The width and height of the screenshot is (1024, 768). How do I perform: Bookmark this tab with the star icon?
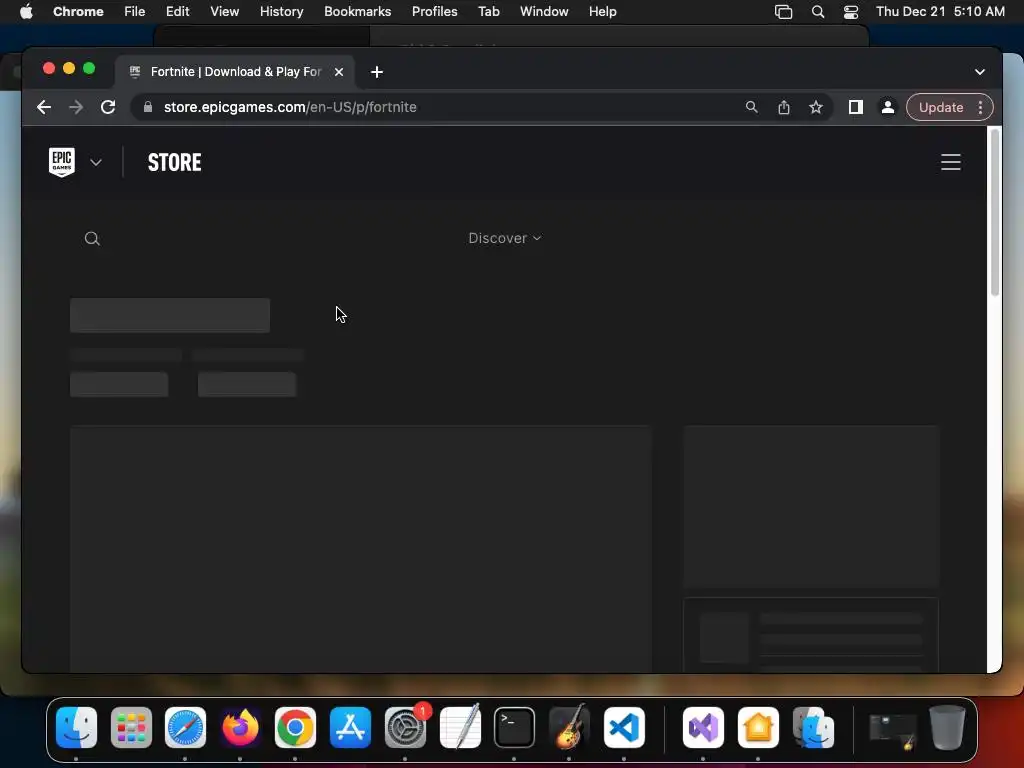tap(816, 107)
